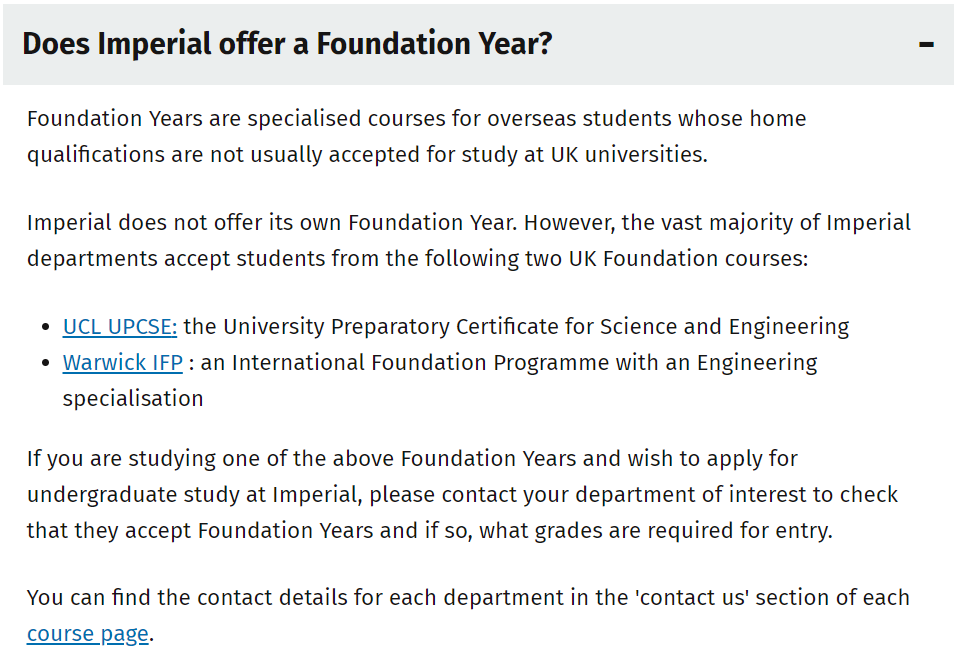Viewport: 957px width, 664px height.
Task: Open the UCL UPCSE link
Action: 120,327
